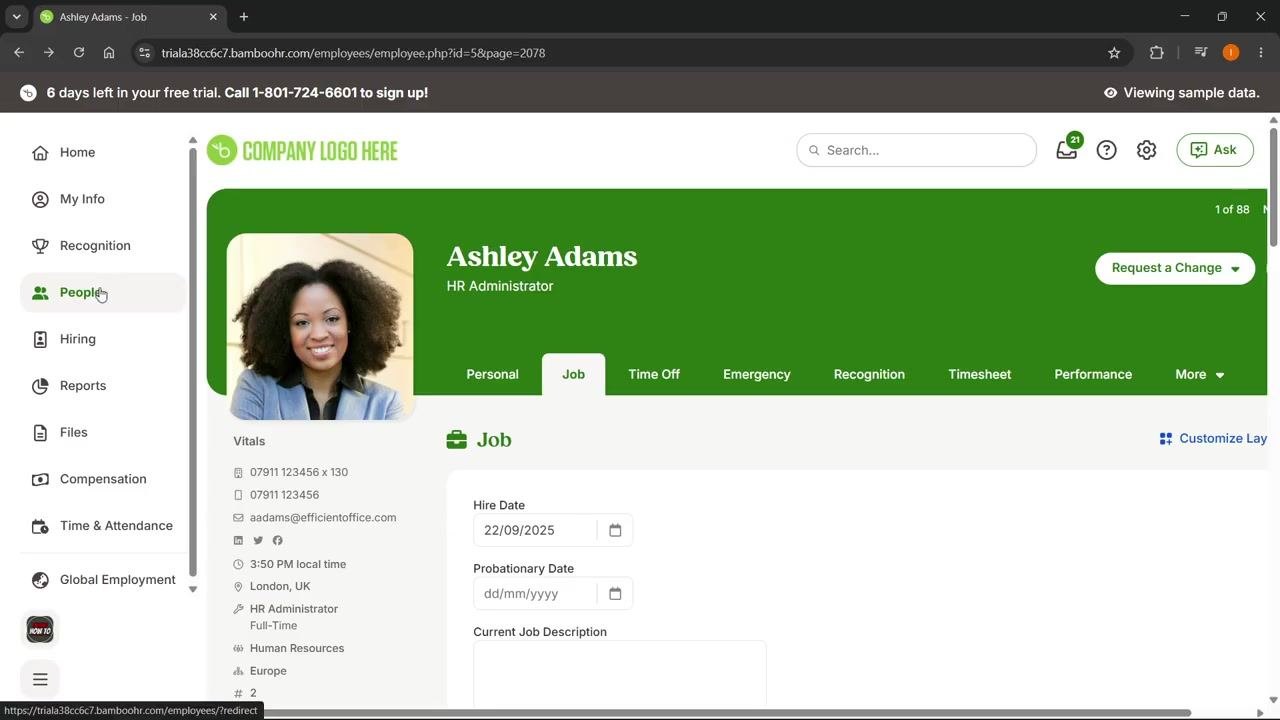1280x720 pixels.
Task: Open a new browser tab
Action: point(244,17)
